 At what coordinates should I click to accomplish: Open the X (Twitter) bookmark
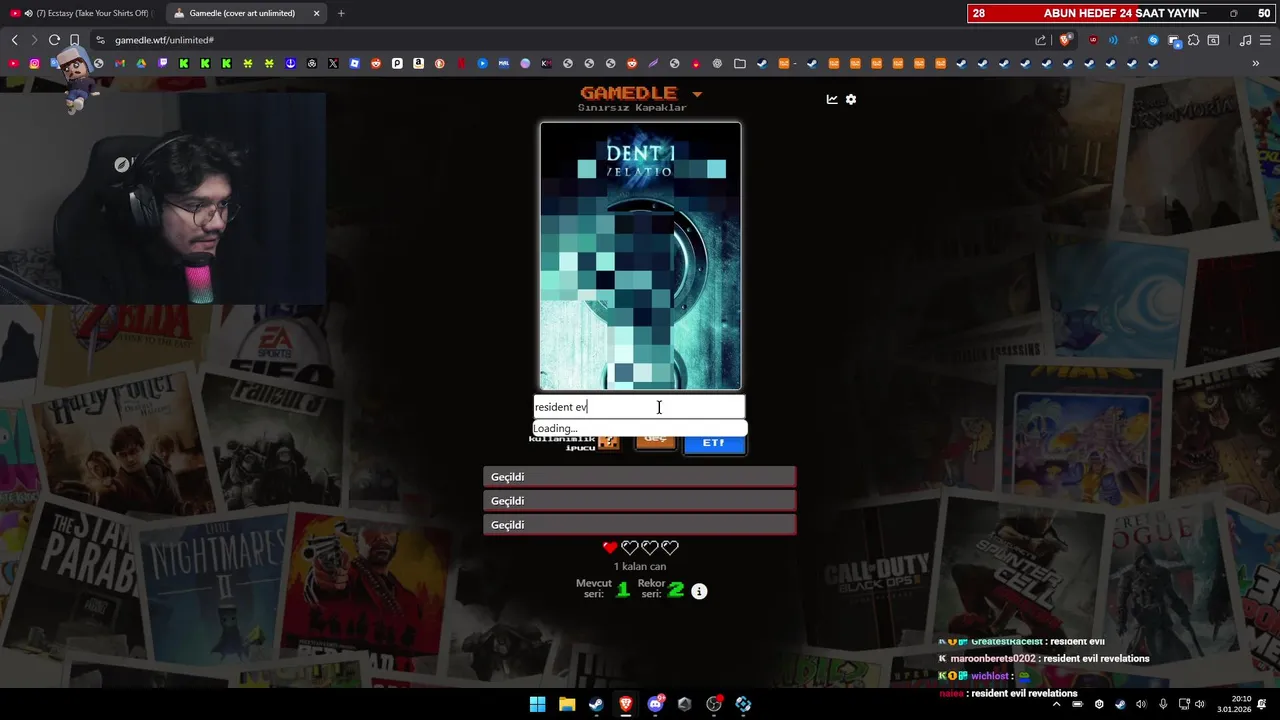pos(333,63)
